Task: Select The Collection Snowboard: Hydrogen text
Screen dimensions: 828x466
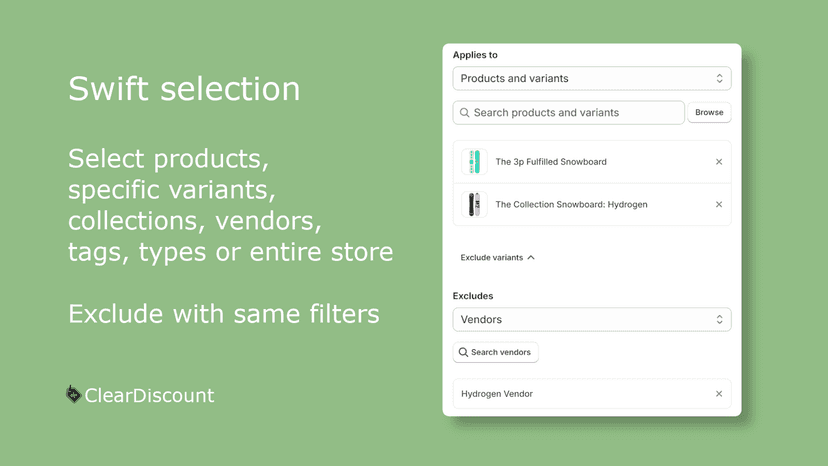Action: click(x=571, y=204)
